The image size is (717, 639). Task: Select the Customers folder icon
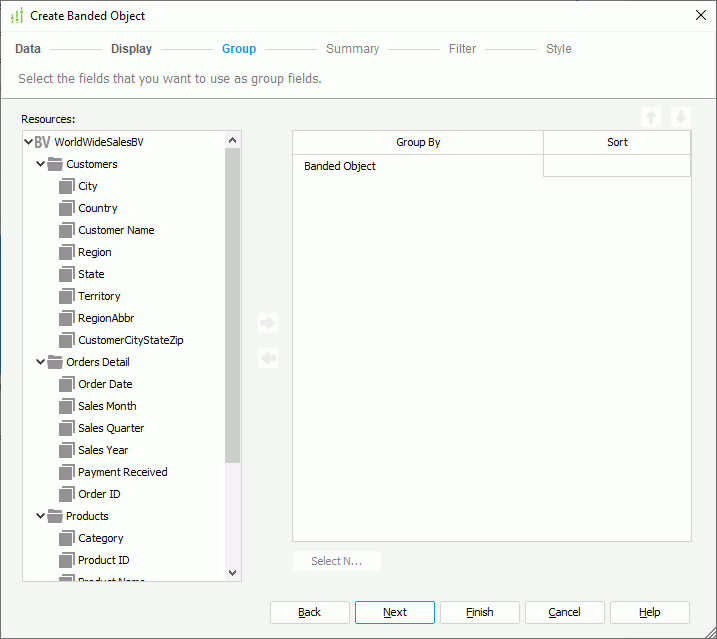55,164
